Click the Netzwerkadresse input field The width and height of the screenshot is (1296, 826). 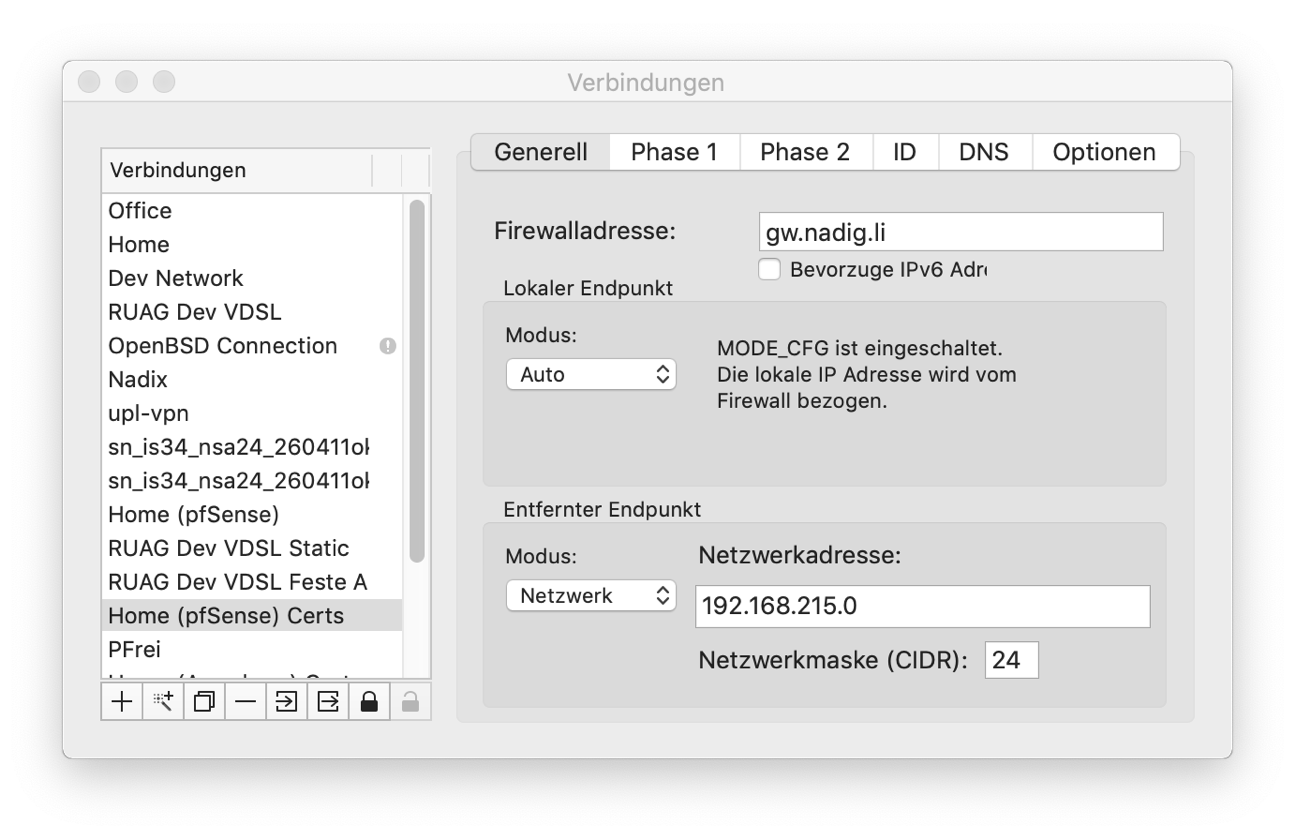coord(922,607)
